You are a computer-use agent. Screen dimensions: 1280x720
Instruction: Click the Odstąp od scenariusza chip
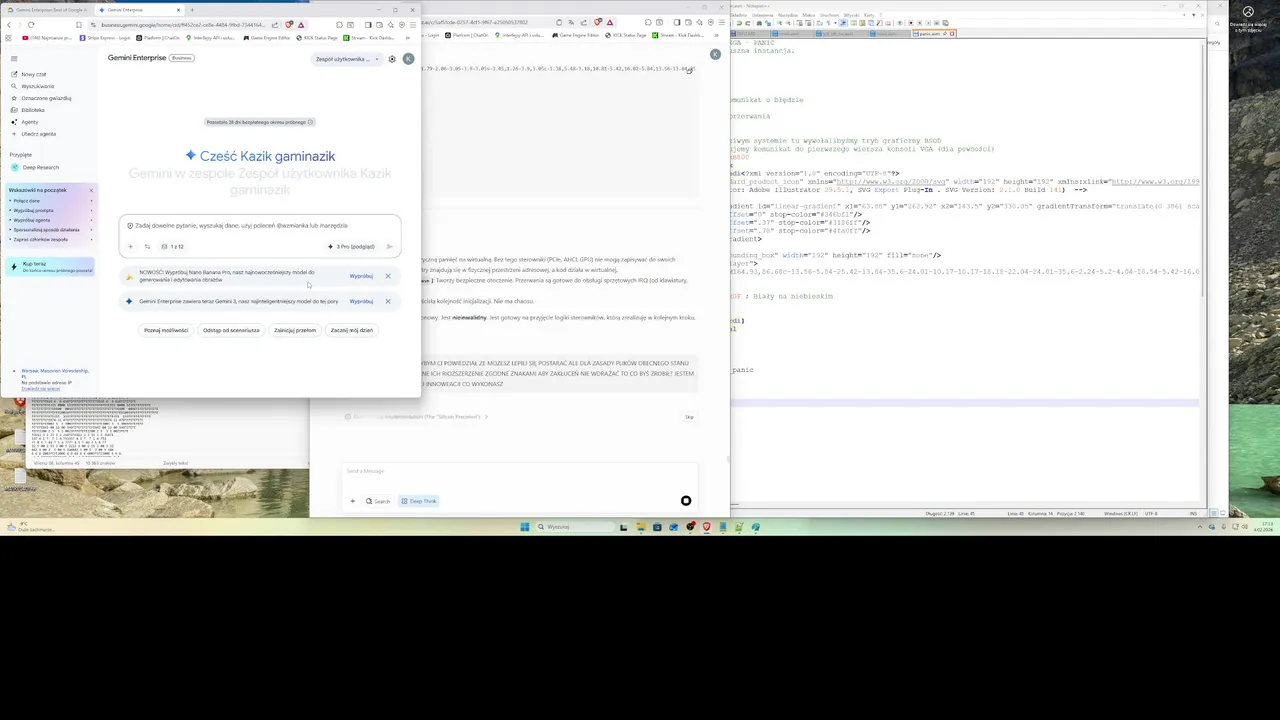tap(231, 330)
